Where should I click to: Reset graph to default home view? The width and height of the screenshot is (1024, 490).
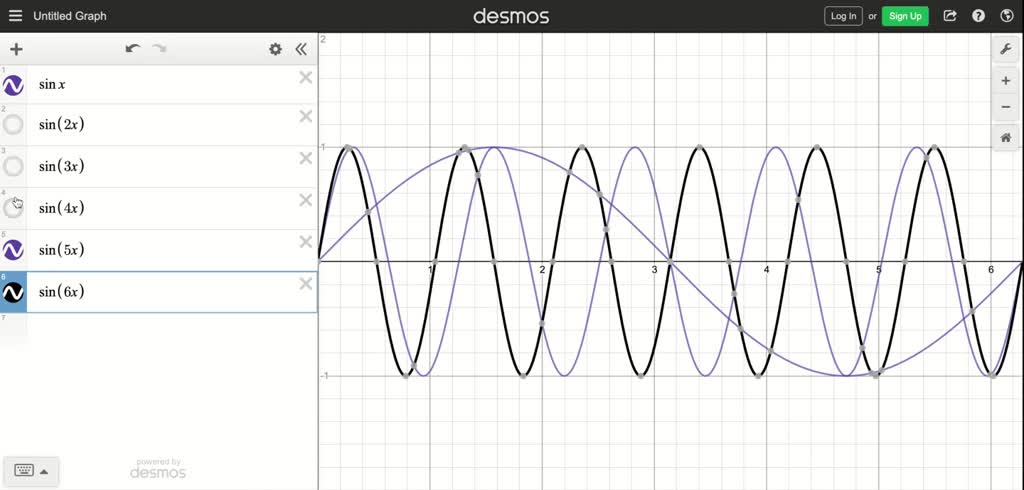click(1006, 138)
